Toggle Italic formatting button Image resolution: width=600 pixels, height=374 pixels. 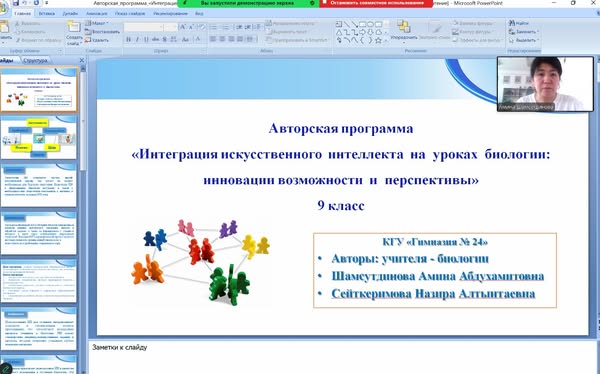point(137,39)
